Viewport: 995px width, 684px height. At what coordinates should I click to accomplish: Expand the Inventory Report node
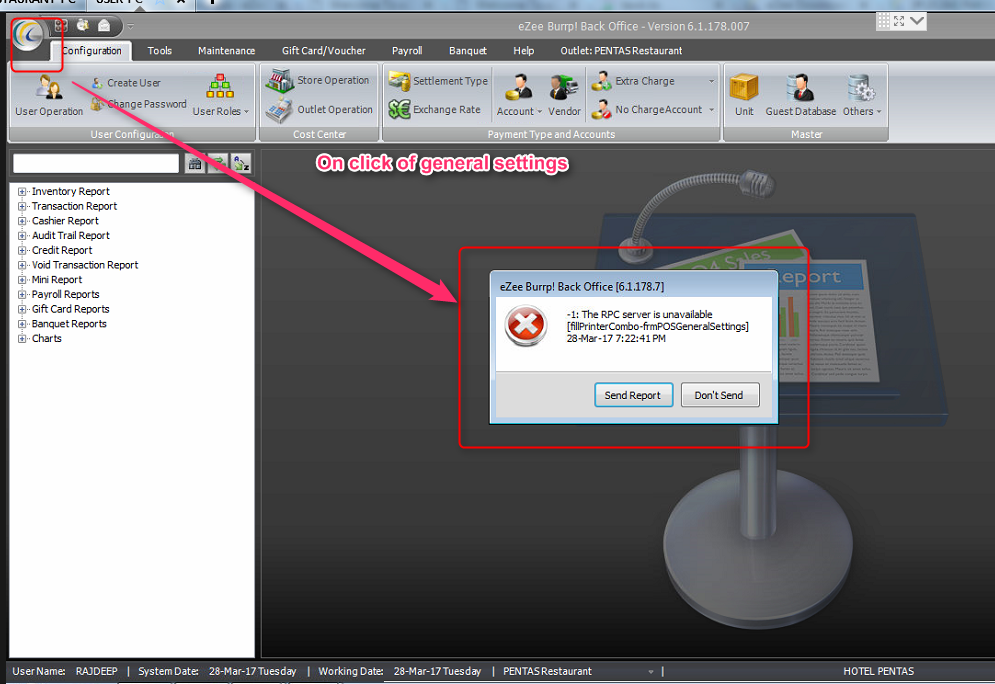tap(22, 192)
